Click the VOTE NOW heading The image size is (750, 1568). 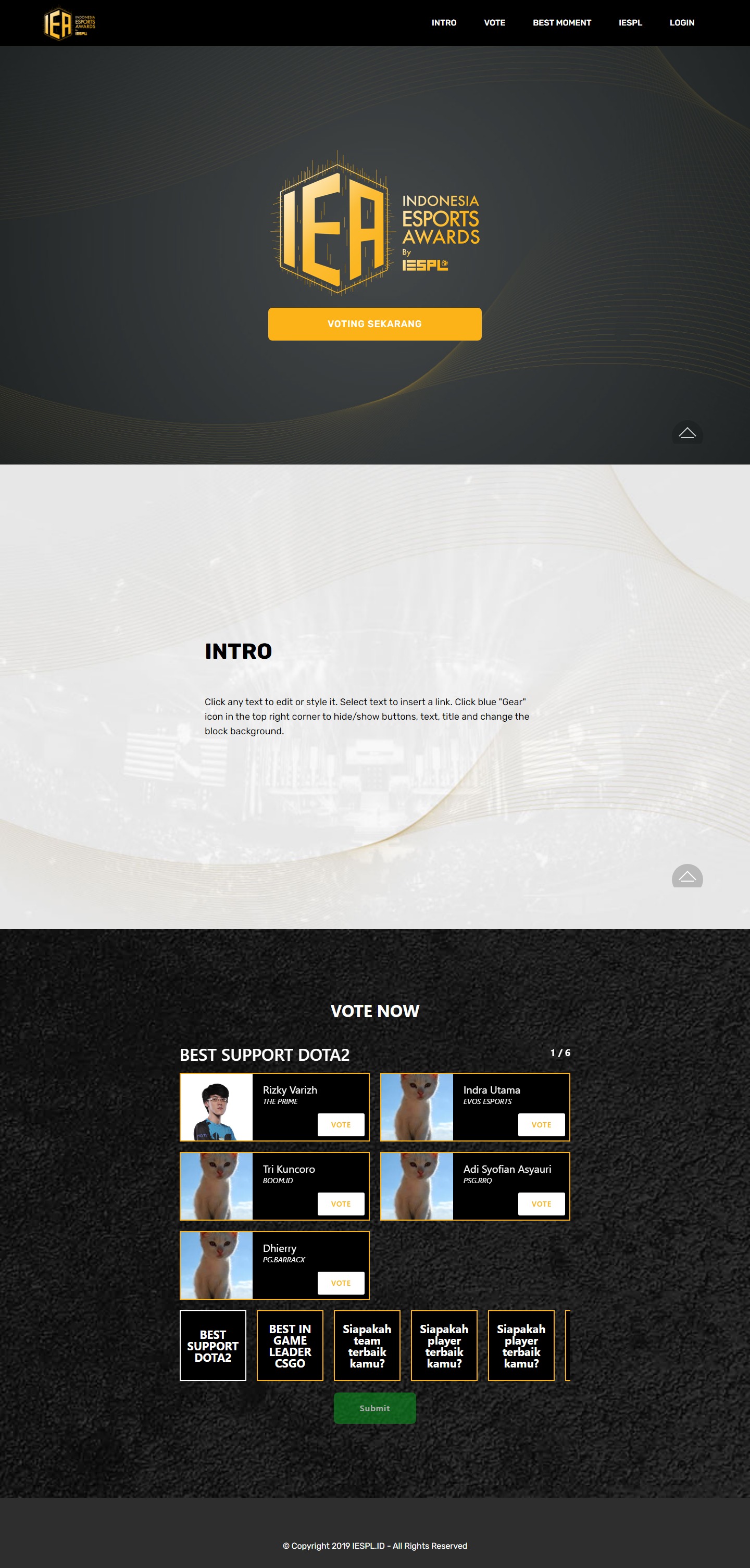(375, 1011)
